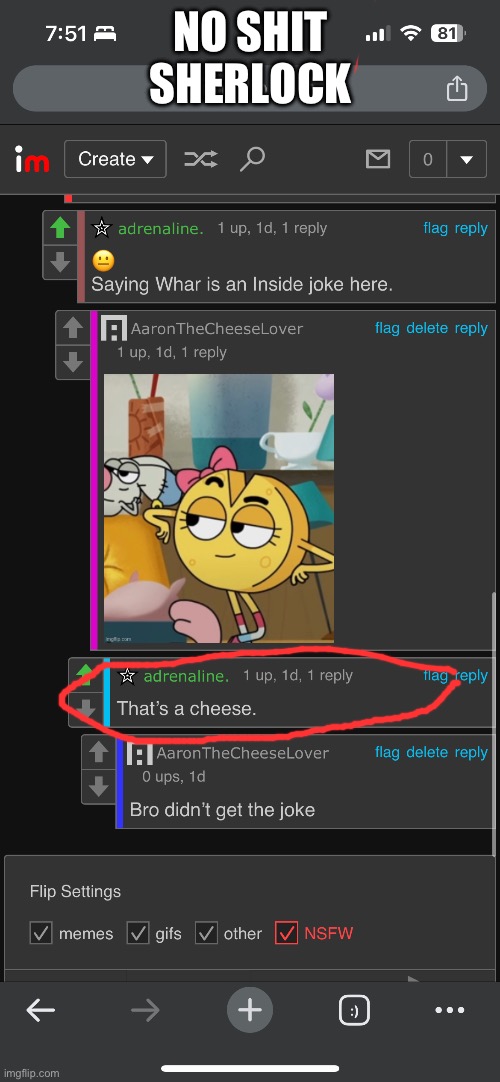
Task: Reply to adrenaline's Whar inside joke comment
Action: click(471, 228)
